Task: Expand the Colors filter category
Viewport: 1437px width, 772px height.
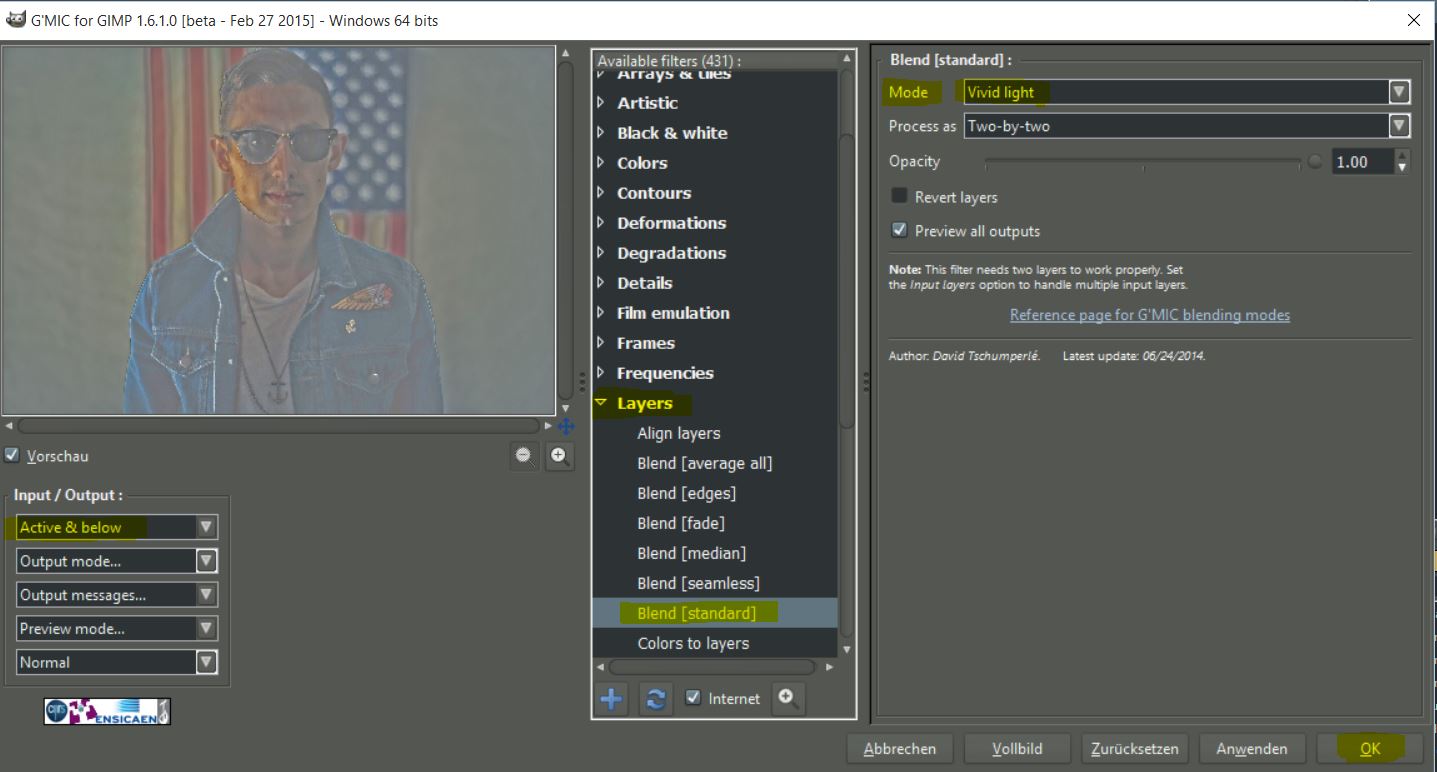Action: [x=600, y=163]
